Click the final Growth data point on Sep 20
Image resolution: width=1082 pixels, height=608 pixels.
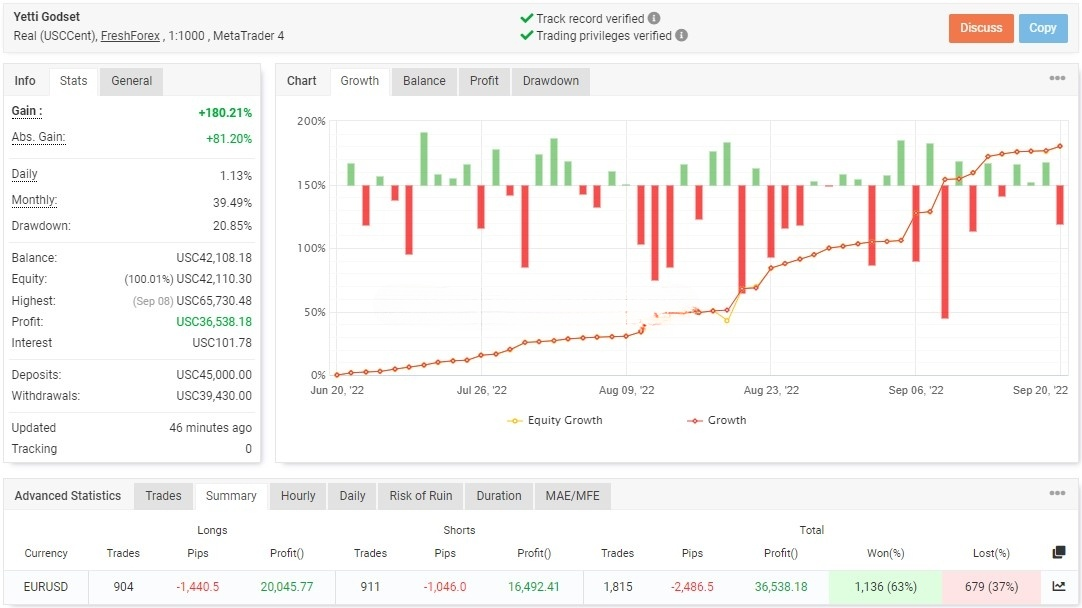point(1060,146)
